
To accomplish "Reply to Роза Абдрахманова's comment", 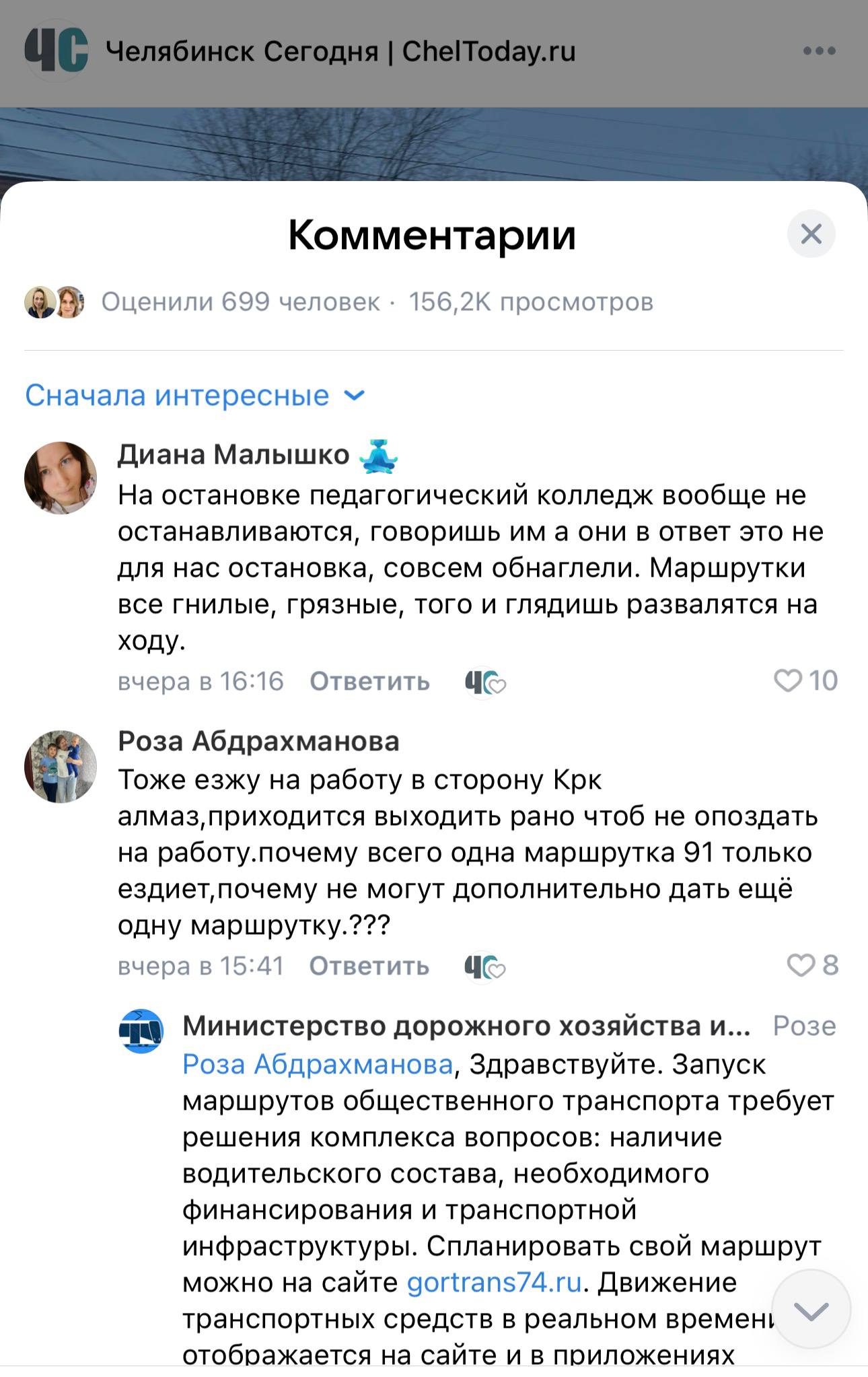I will point(369,966).
